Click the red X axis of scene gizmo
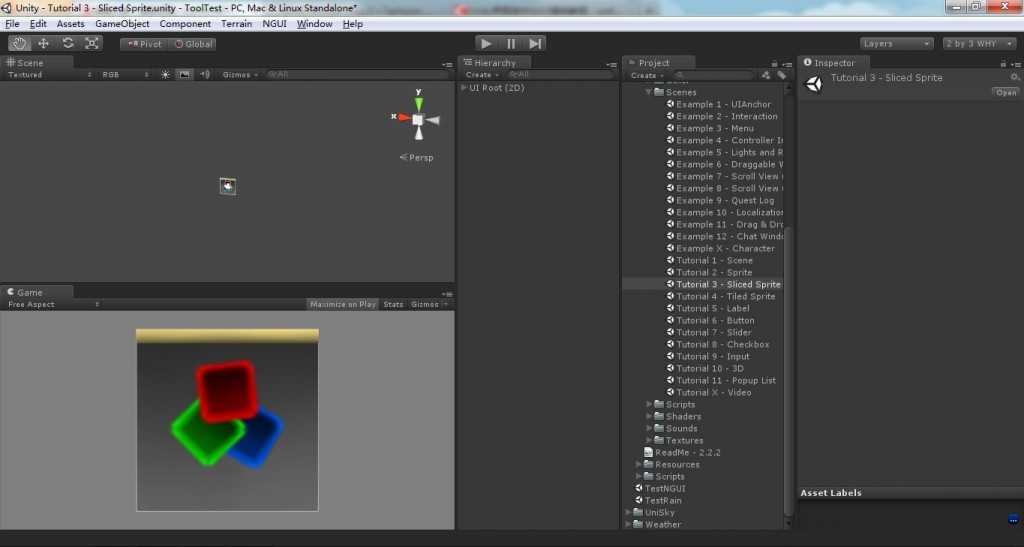 click(x=404, y=118)
